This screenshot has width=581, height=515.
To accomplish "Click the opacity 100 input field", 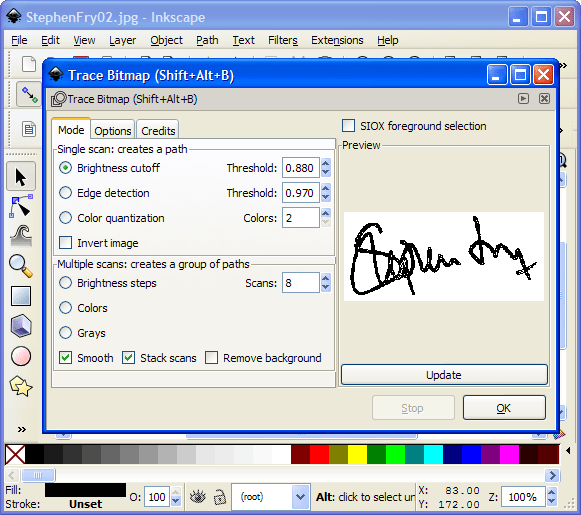I will pos(157,496).
